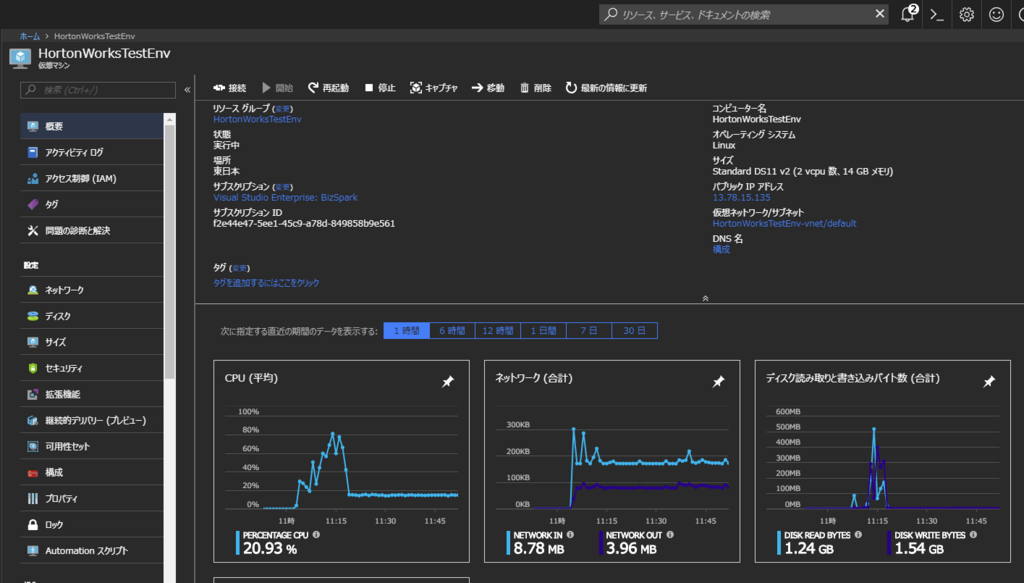Select the 6 時間 time range
The height and width of the screenshot is (583, 1024).
452,330
